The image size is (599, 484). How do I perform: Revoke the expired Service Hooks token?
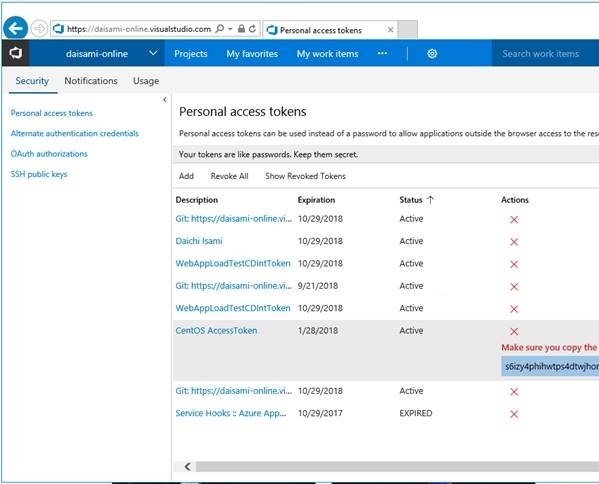(x=514, y=414)
